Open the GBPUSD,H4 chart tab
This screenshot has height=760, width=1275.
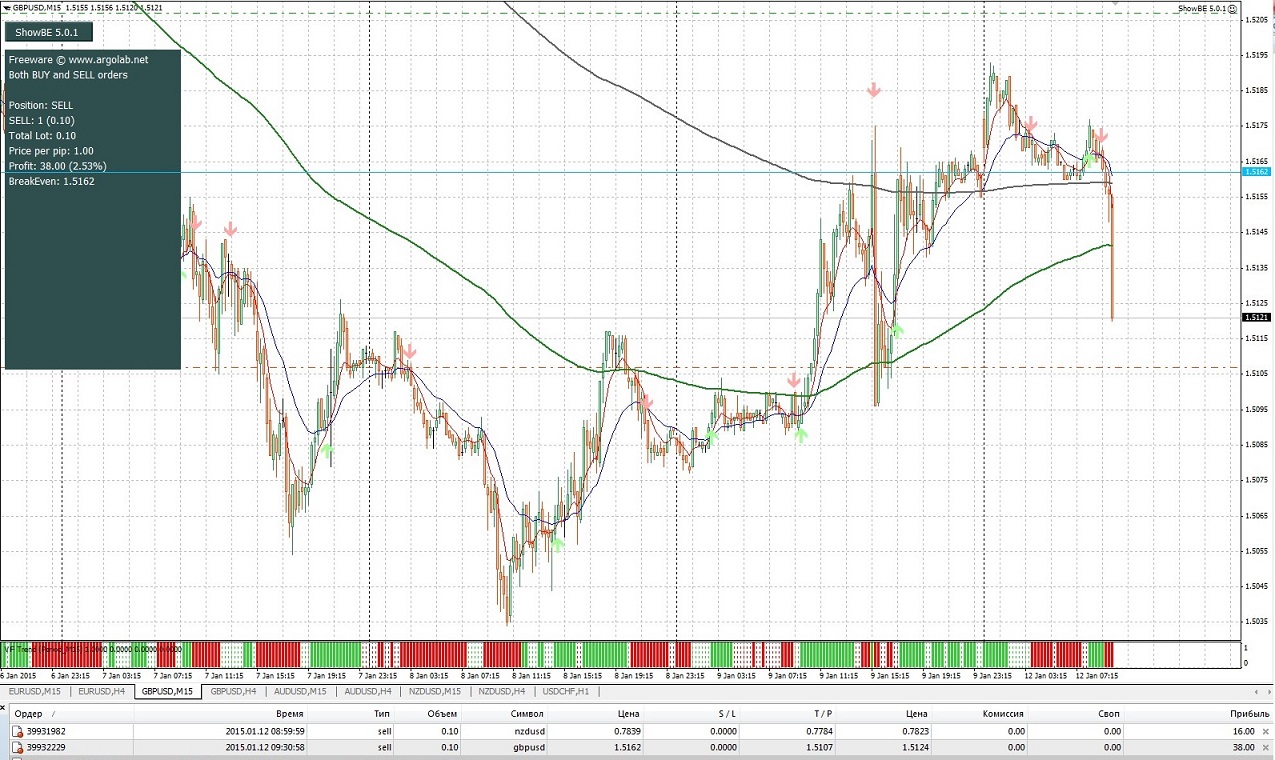tap(234, 691)
